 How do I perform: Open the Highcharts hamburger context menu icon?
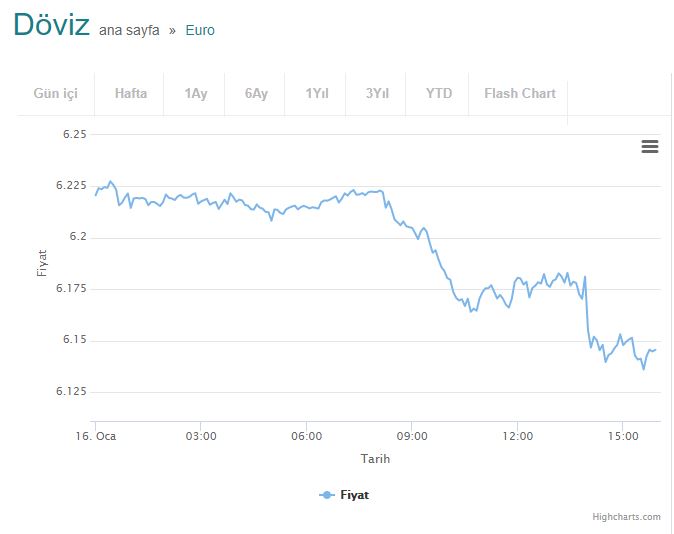point(649,147)
